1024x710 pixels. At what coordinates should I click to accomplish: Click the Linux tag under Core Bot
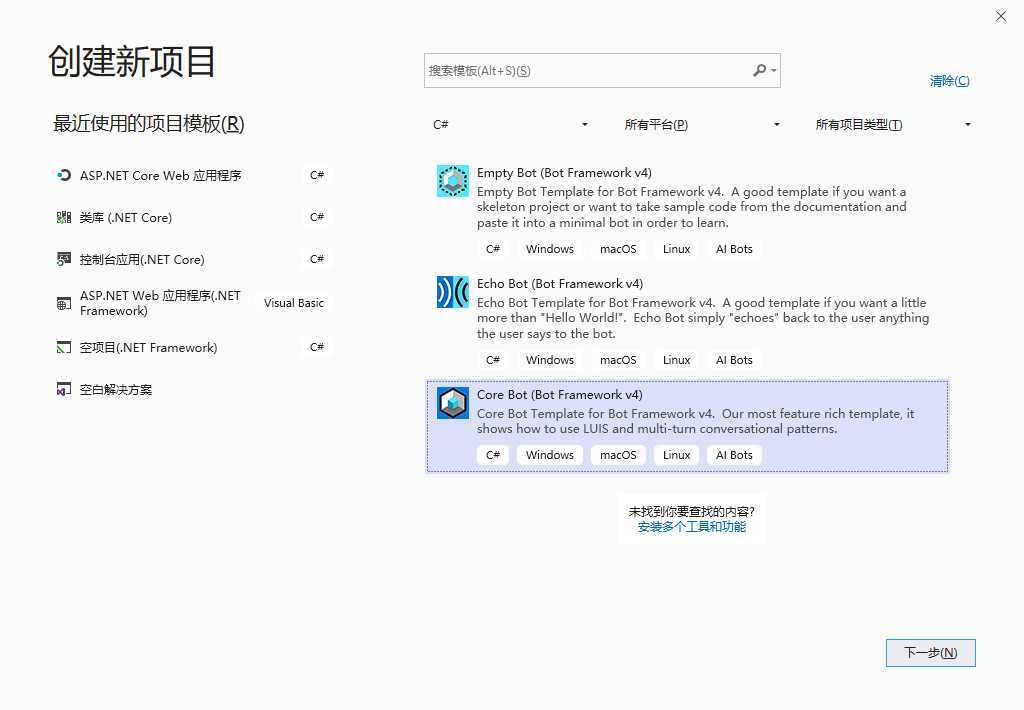coord(676,455)
